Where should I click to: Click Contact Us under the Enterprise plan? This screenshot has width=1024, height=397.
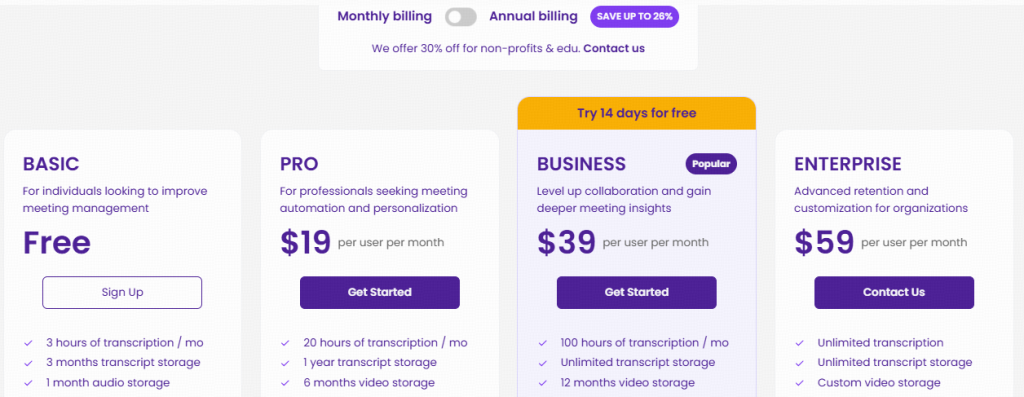click(x=894, y=293)
